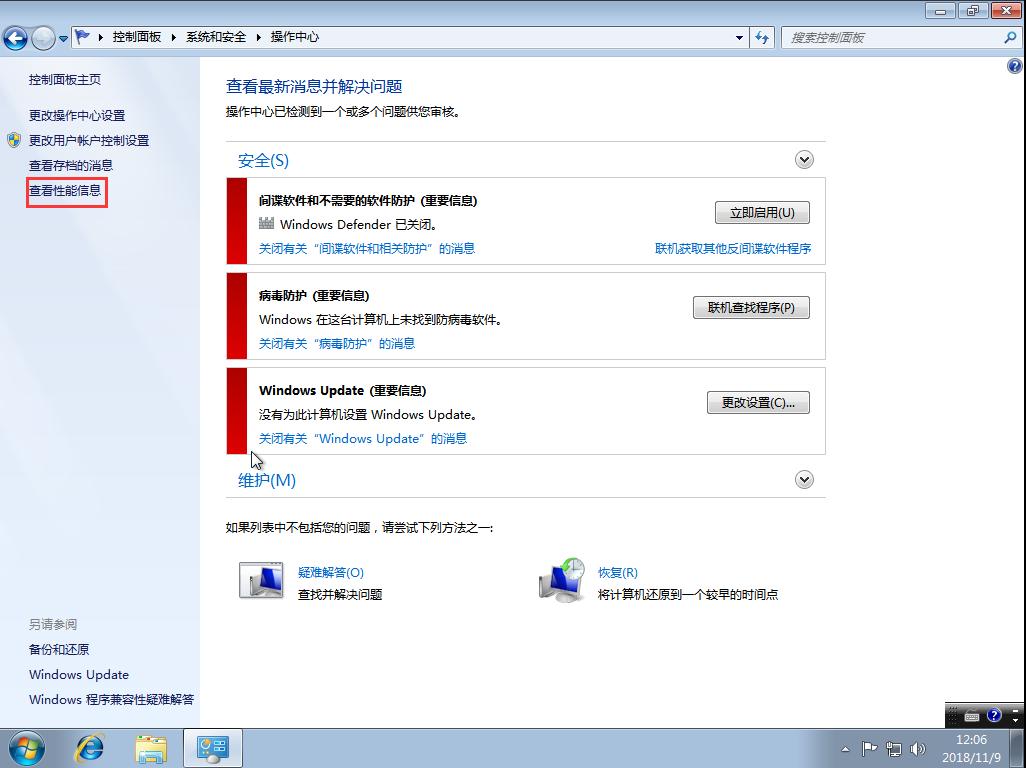Click the refresh icon next to address bar
The width and height of the screenshot is (1026, 768).
click(762, 37)
